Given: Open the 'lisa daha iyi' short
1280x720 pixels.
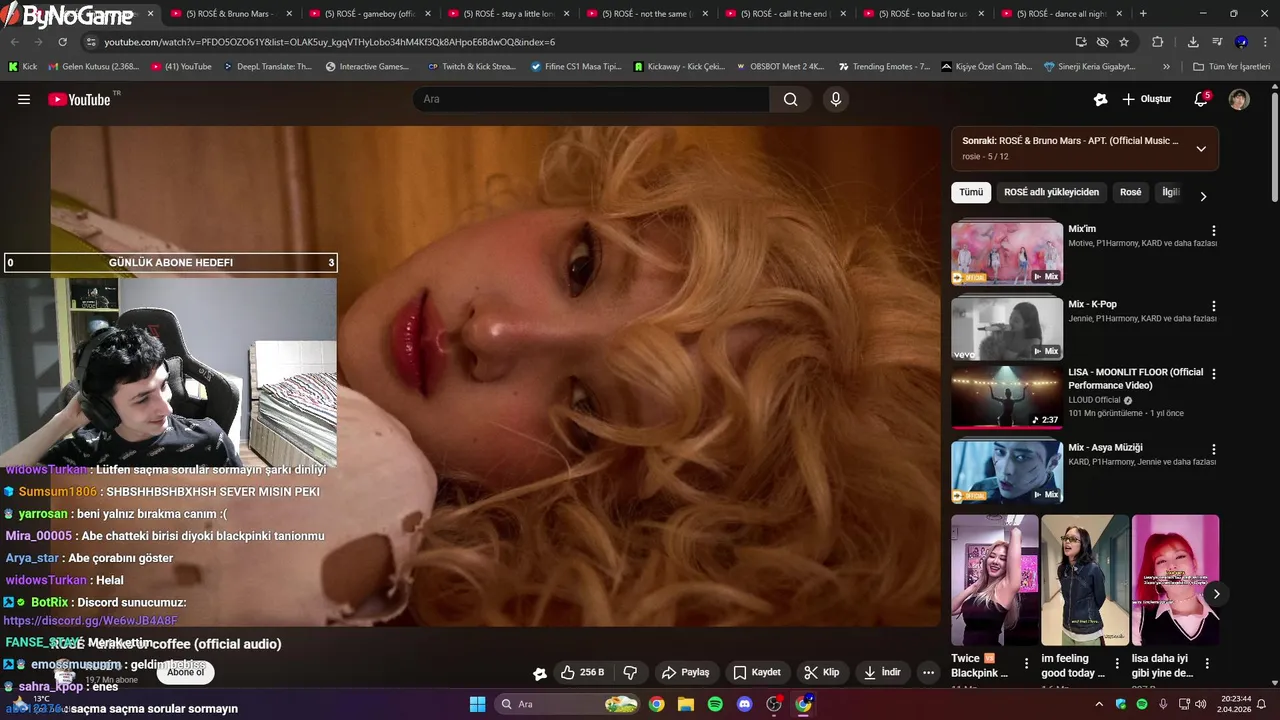Looking at the screenshot, I should pos(1175,580).
